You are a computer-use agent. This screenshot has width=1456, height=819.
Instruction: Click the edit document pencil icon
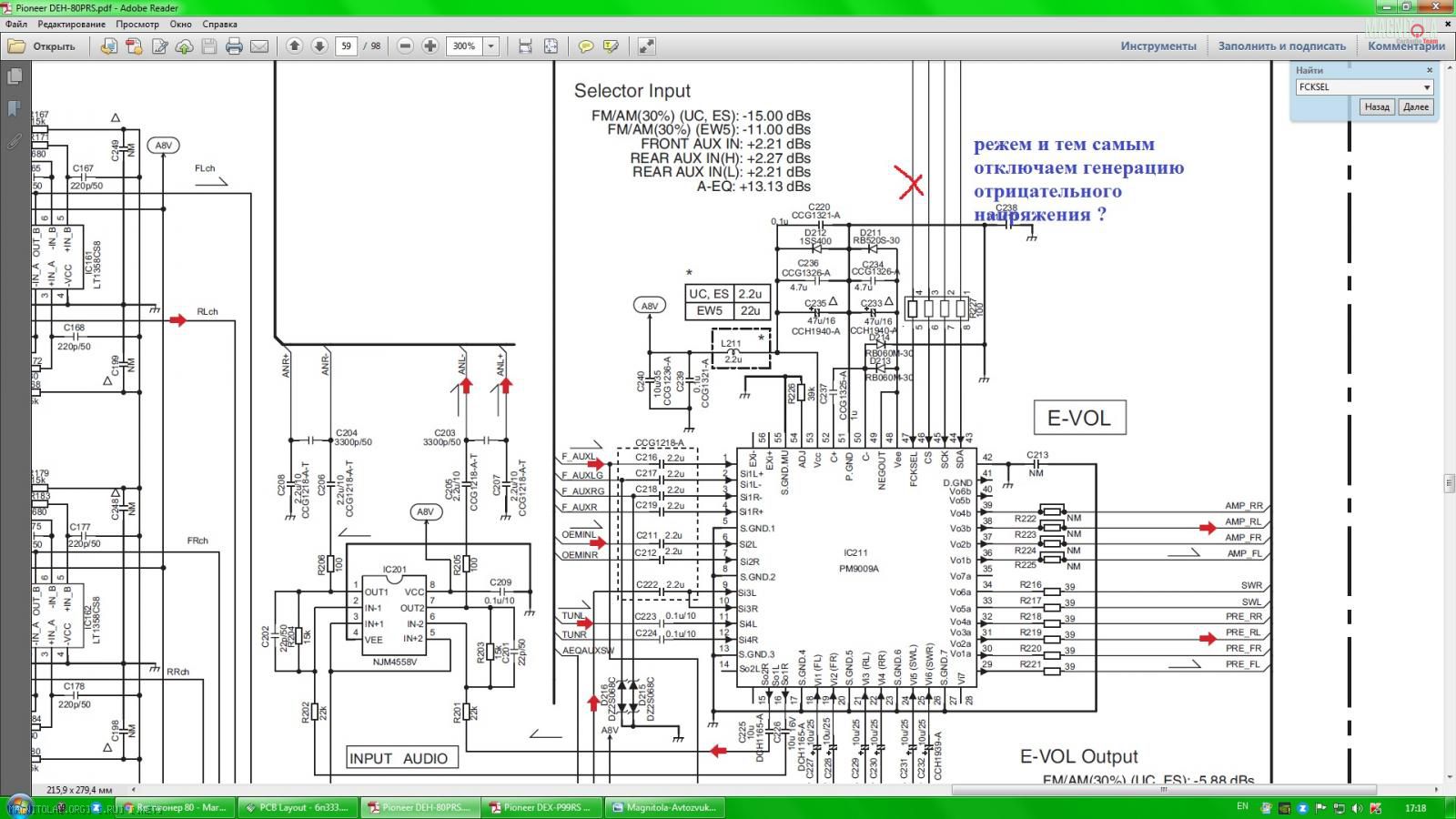(159, 46)
